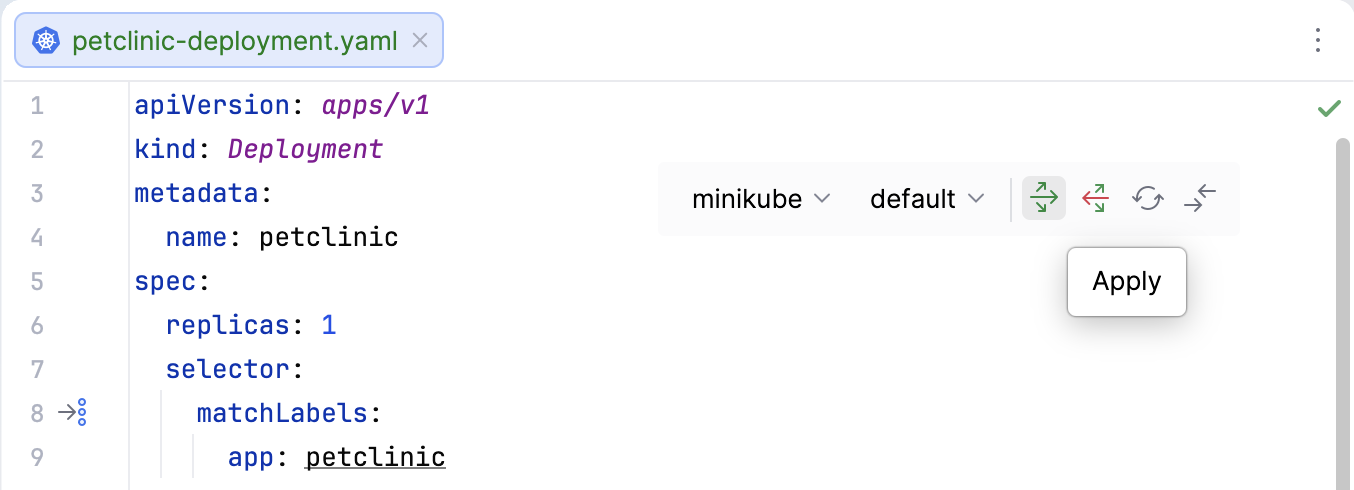The image size is (1354, 490).
Task: Click the Apply icon in the Kubernetes toolbar
Action: pyautogui.click(x=1043, y=198)
